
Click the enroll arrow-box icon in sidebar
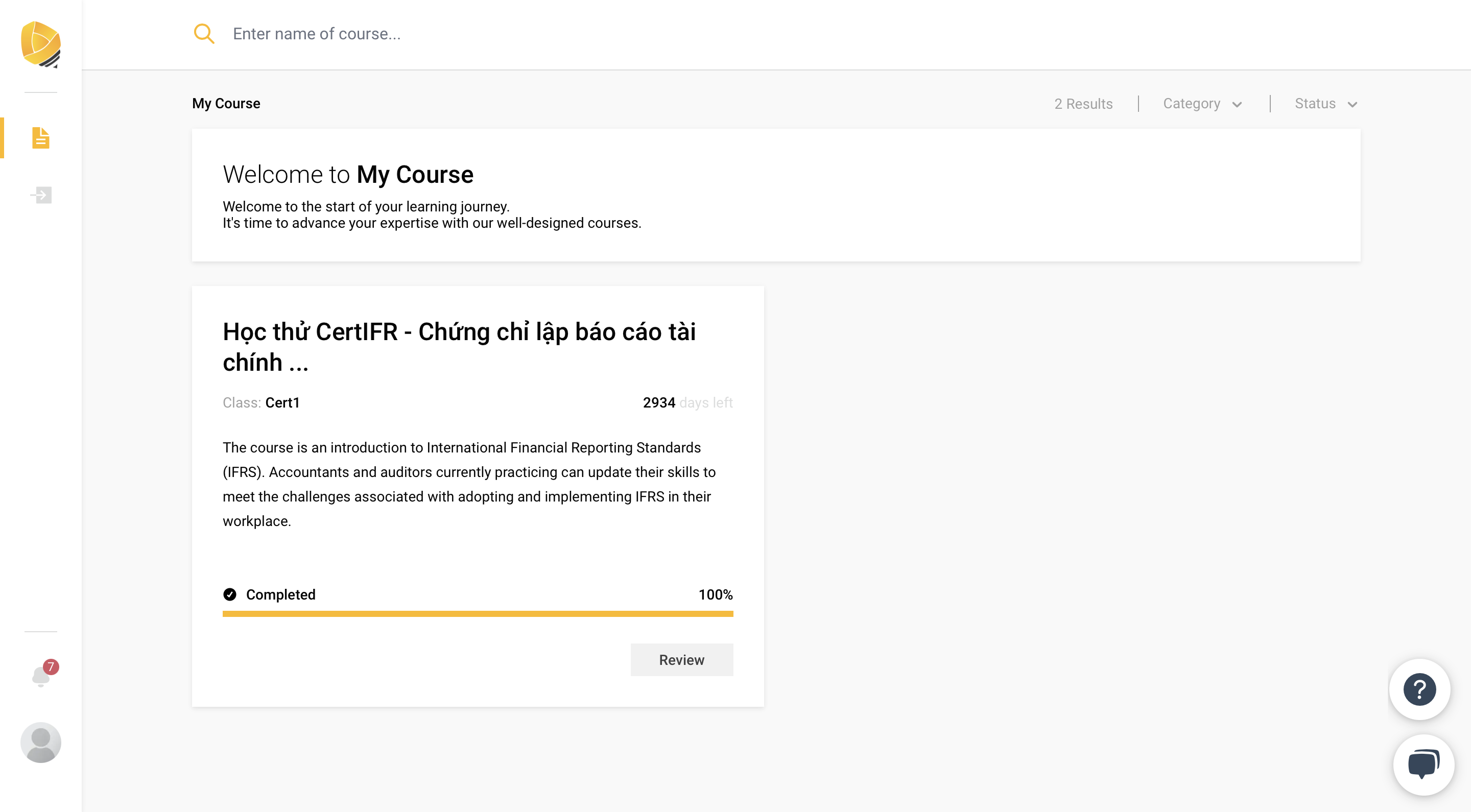(40, 195)
